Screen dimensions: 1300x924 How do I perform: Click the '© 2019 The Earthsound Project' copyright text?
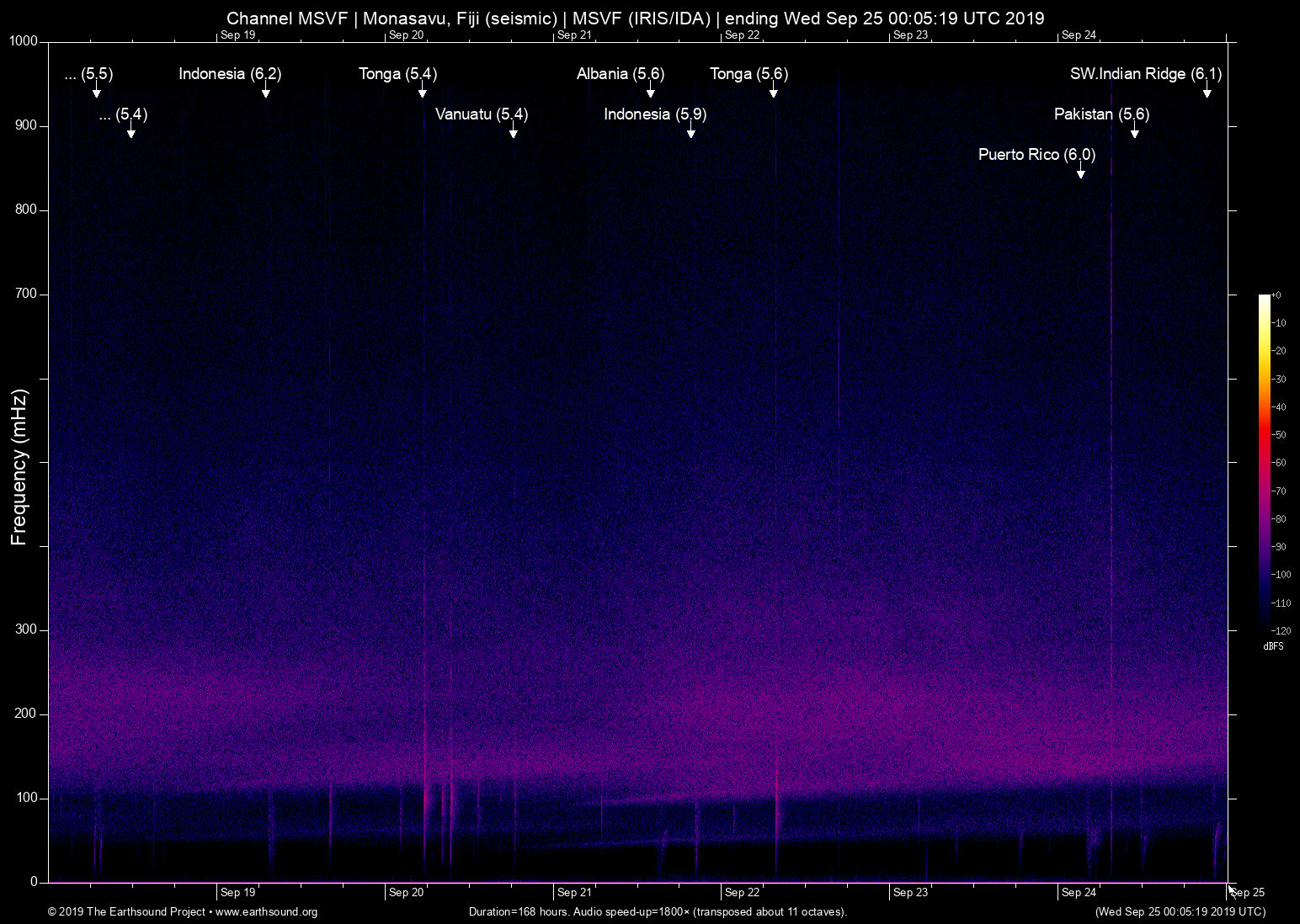(x=126, y=912)
